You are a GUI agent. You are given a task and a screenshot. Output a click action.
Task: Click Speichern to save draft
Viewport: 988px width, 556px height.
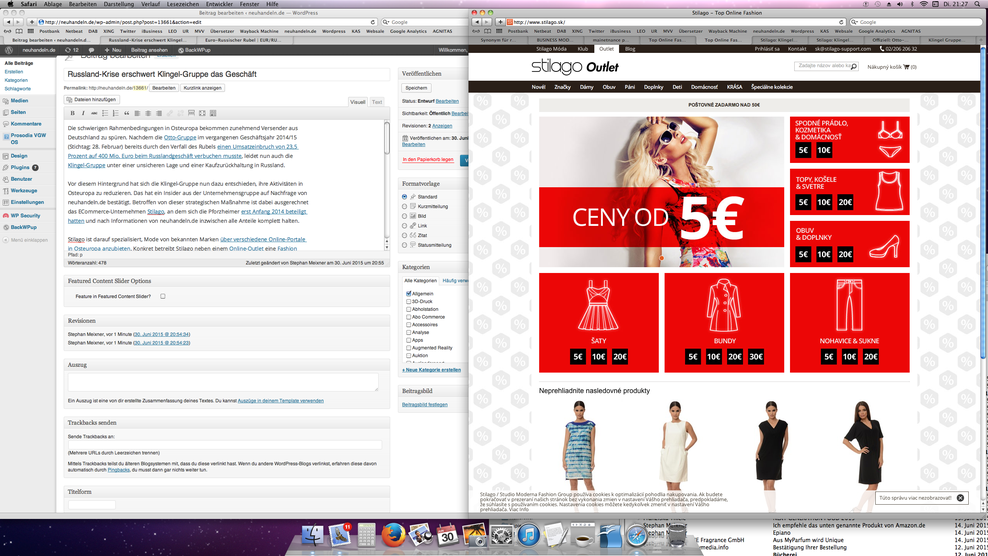click(416, 88)
